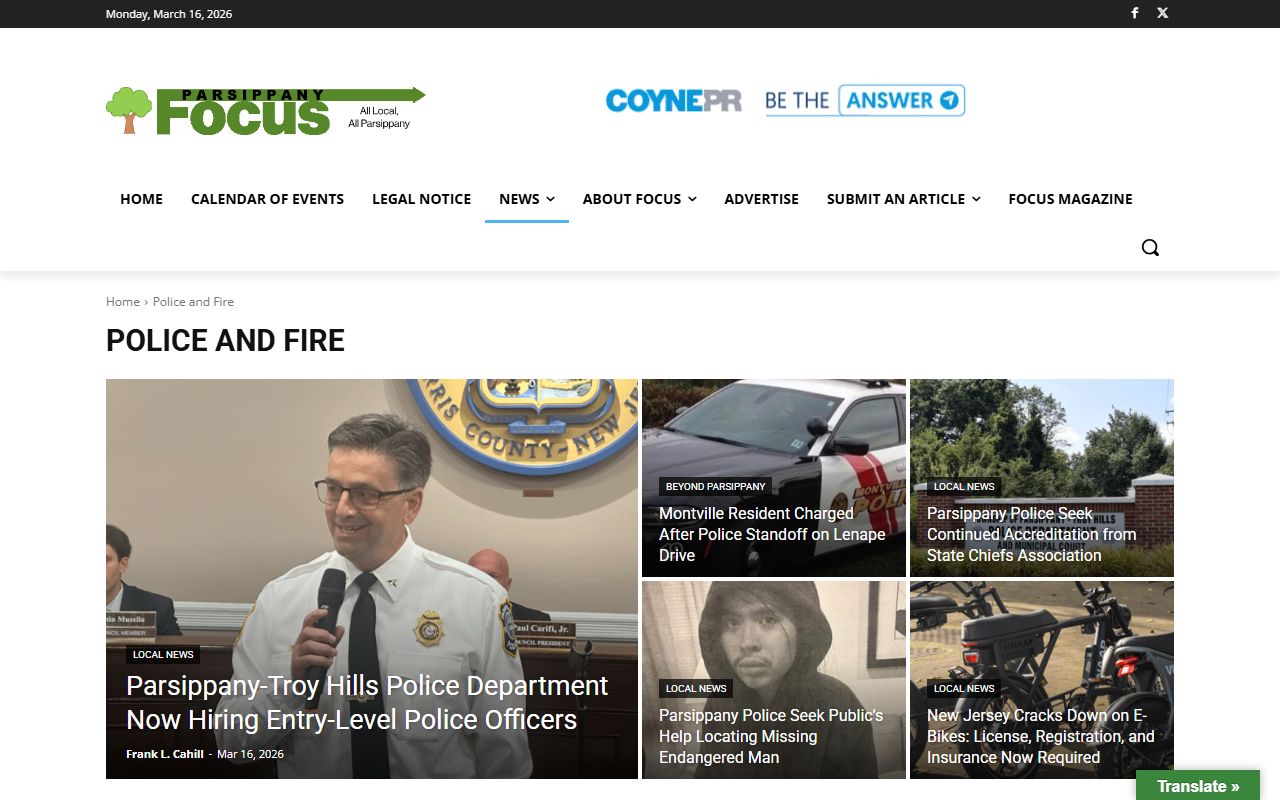1280x800 pixels.
Task: Click the Monday, March 16, 2026 date text
Action: (169, 14)
